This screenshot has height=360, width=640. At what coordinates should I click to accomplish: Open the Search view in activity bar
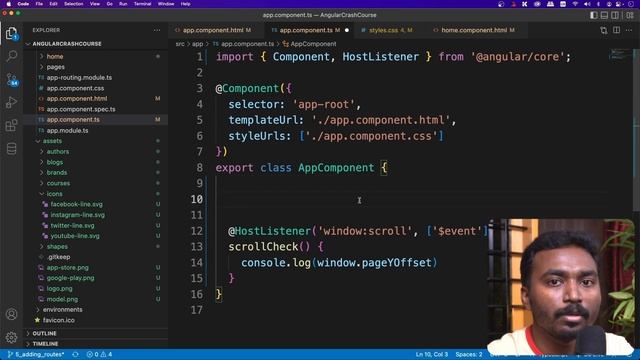pos(11,56)
